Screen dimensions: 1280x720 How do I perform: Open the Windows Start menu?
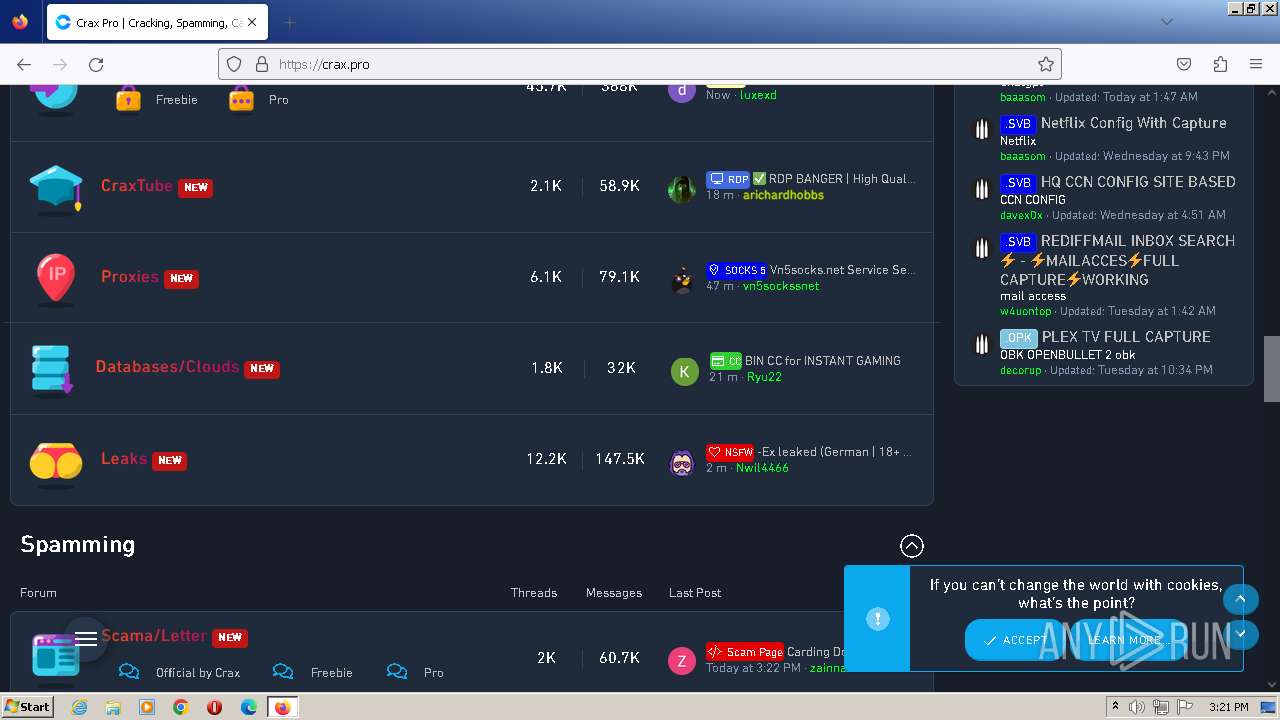point(28,706)
